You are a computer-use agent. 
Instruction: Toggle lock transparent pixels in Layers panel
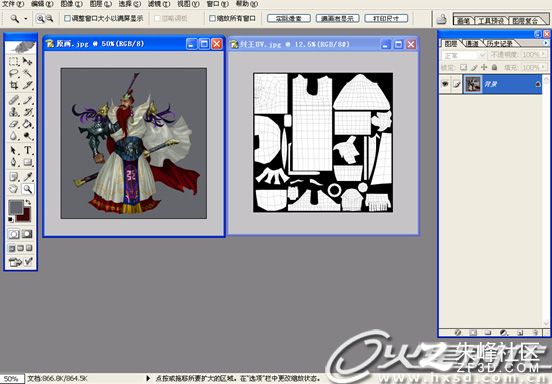464,67
